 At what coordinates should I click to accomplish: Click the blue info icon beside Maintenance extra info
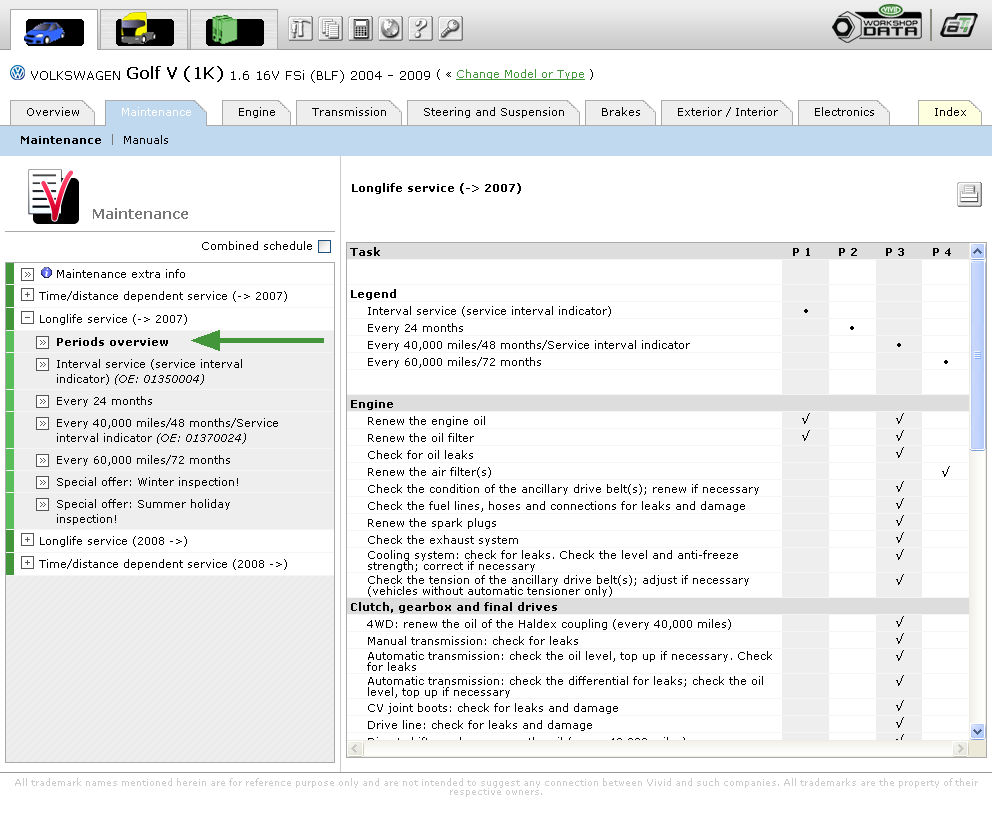[46, 273]
